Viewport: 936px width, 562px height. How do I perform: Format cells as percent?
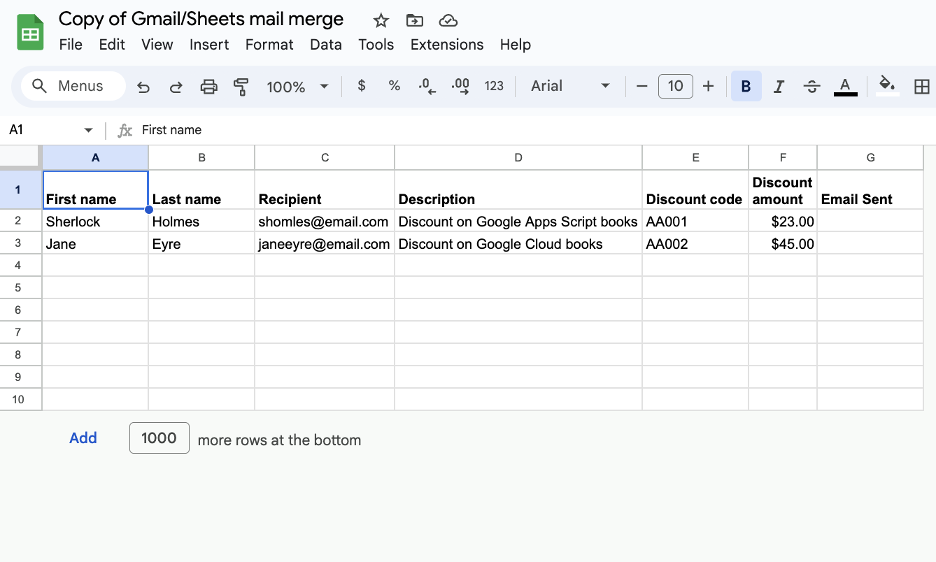tap(394, 86)
